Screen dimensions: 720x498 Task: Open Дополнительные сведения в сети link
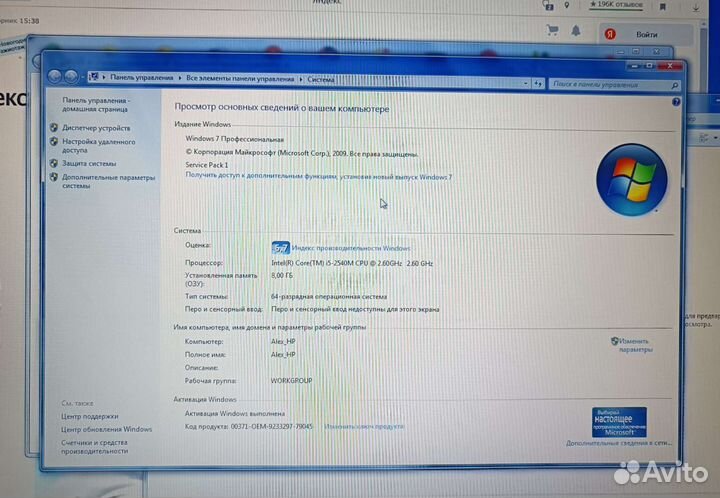(x=618, y=443)
